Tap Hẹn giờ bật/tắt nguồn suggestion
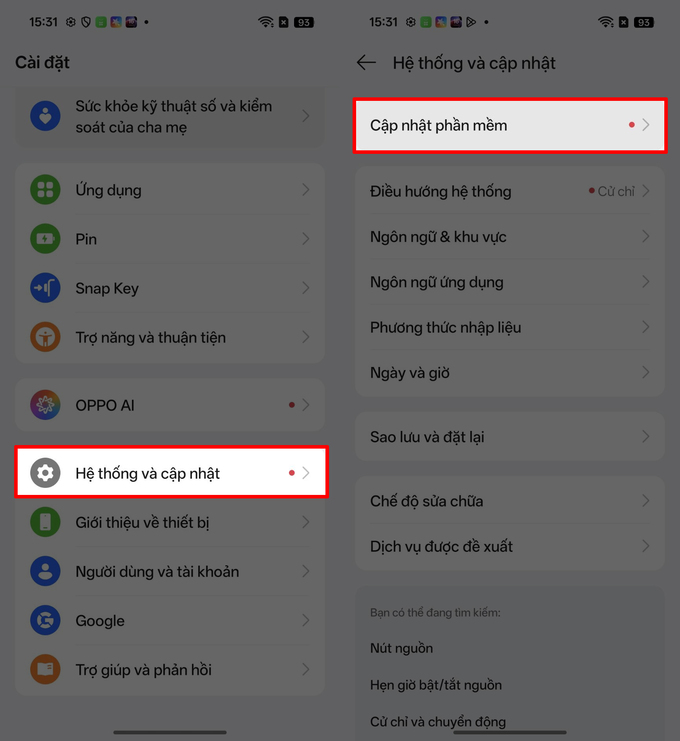 click(x=436, y=685)
